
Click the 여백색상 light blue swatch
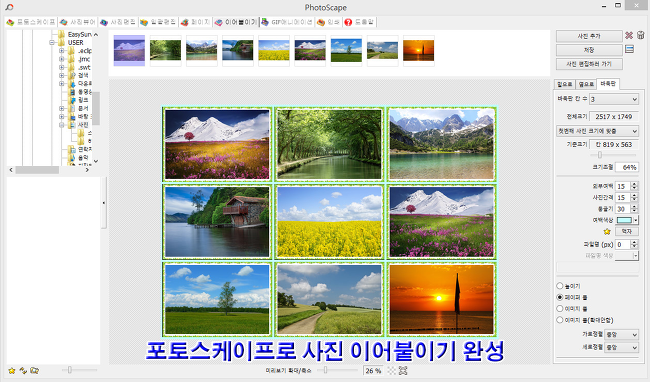coord(624,220)
